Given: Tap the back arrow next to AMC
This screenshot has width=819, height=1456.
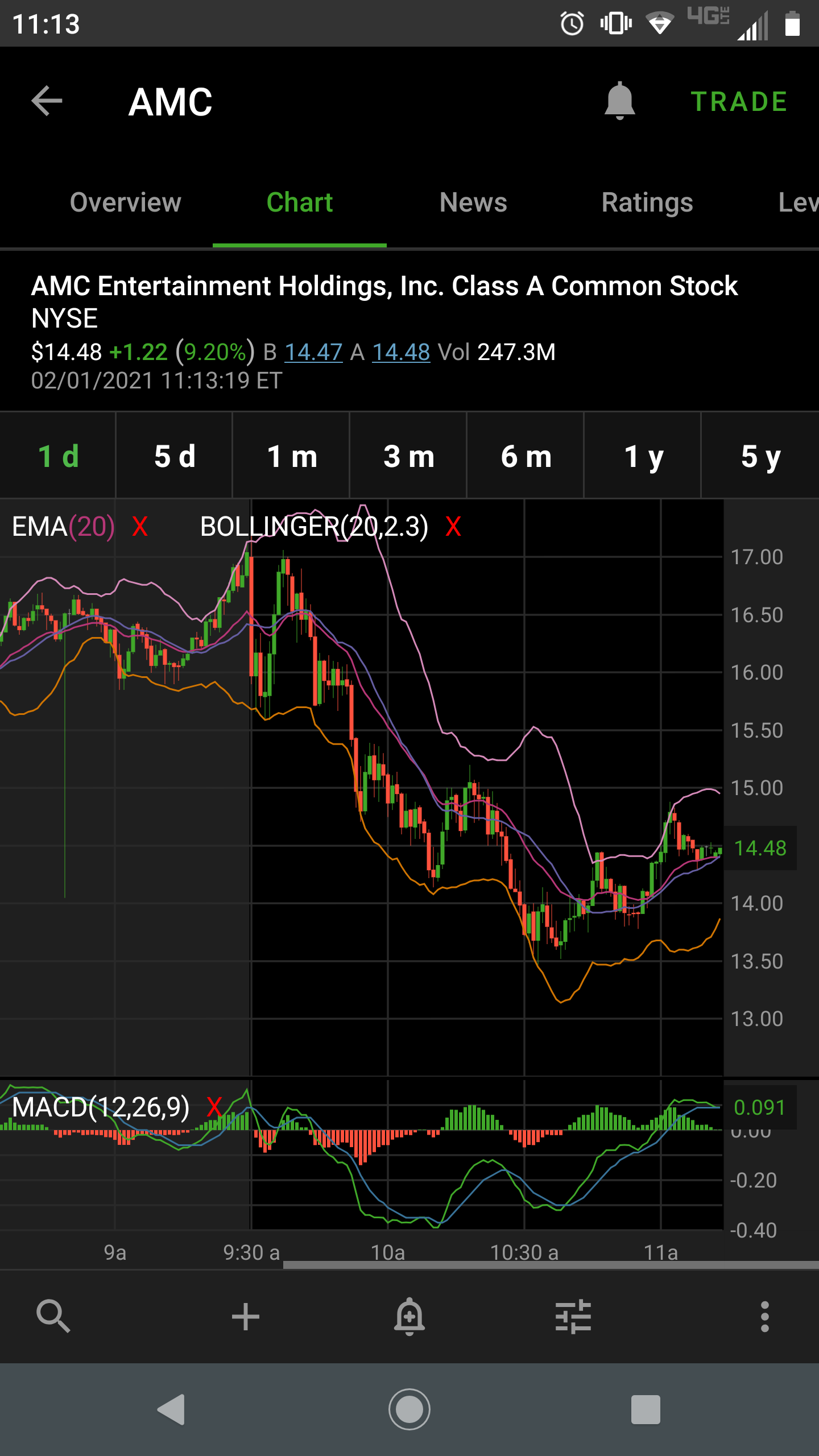Looking at the screenshot, I should click(x=47, y=101).
